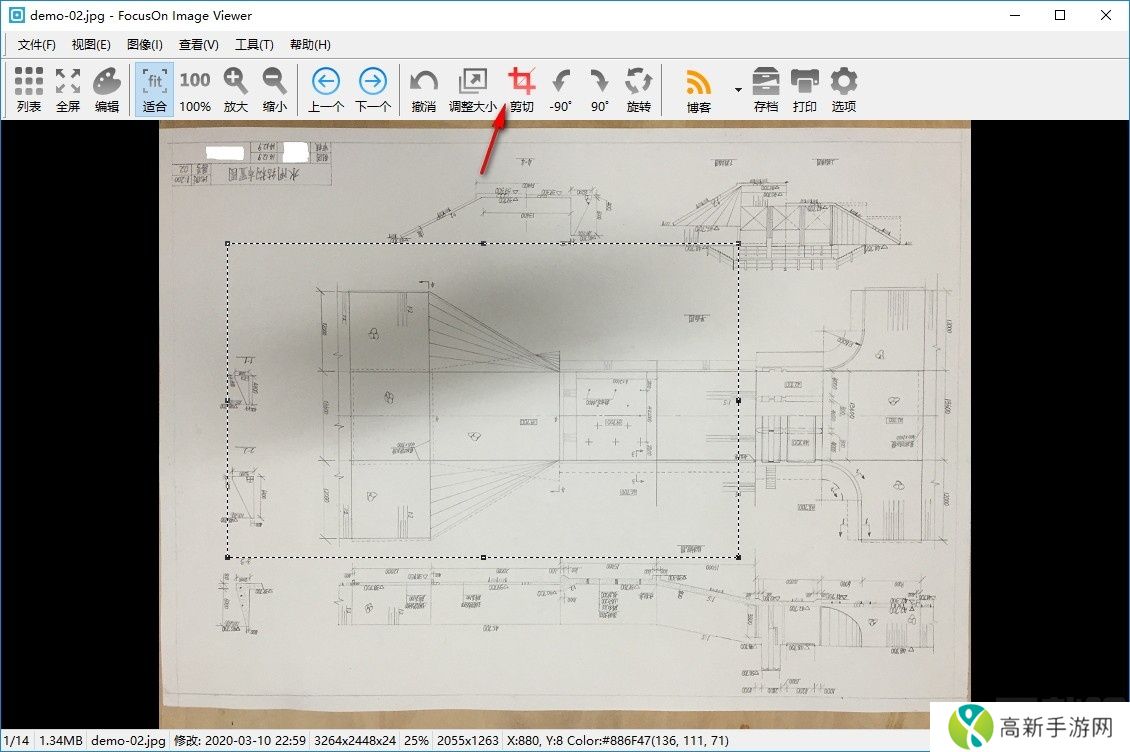The height and width of the screenshot is (752, 1130).
Task: Rotate image 90 degrees counterclockwise
Action: 560,89
